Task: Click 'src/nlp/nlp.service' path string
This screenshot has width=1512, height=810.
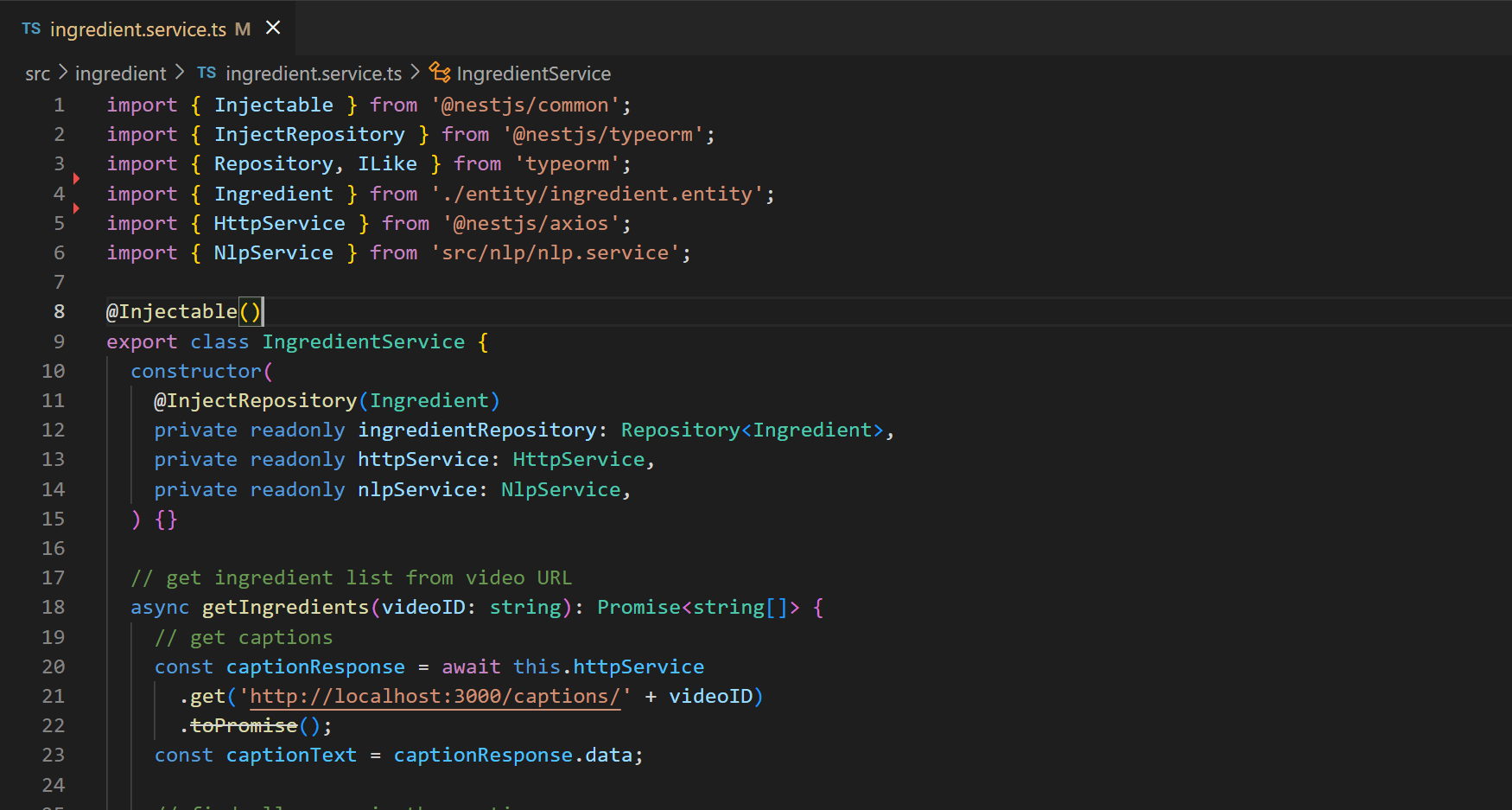Action: [555, 252]
